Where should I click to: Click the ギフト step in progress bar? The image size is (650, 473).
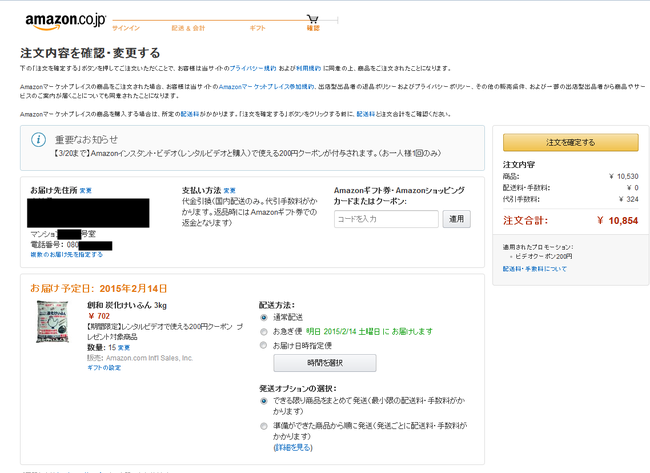pos(257,28)
